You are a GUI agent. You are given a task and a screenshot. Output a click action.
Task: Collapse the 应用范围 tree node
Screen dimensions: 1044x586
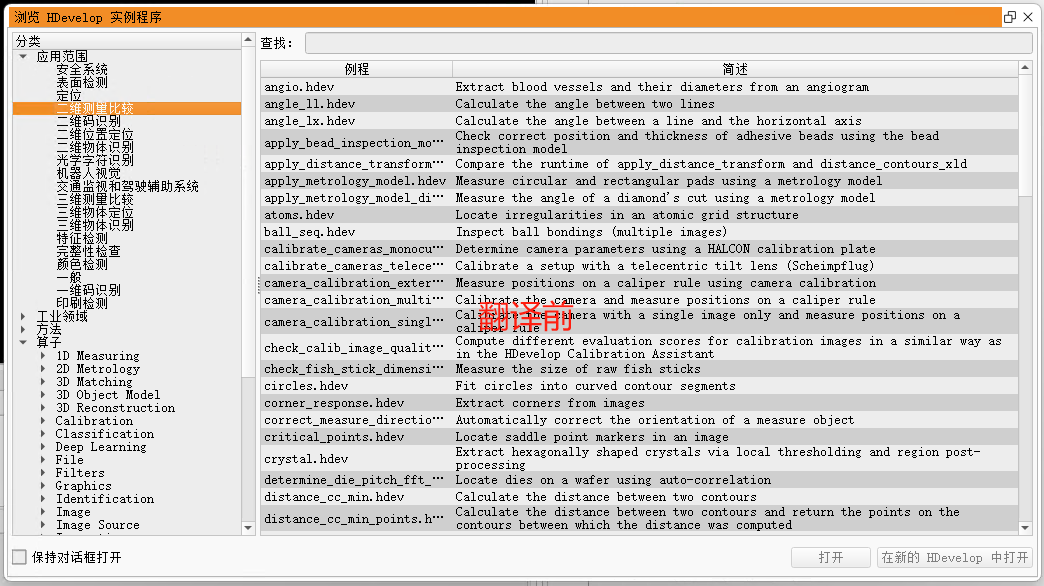click(23, 57)
